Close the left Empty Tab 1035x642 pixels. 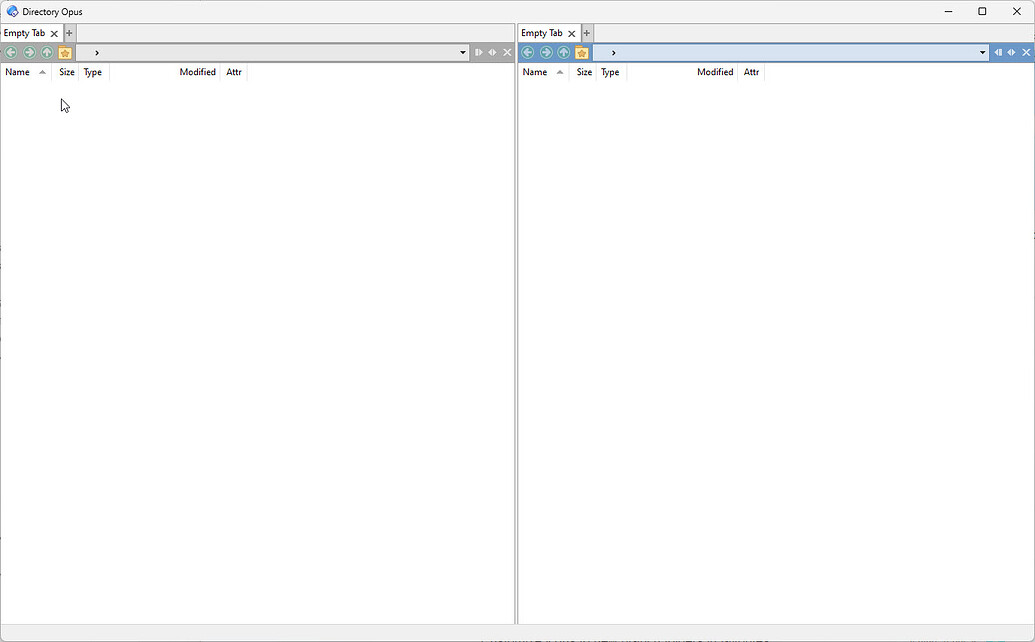point(54,33)
